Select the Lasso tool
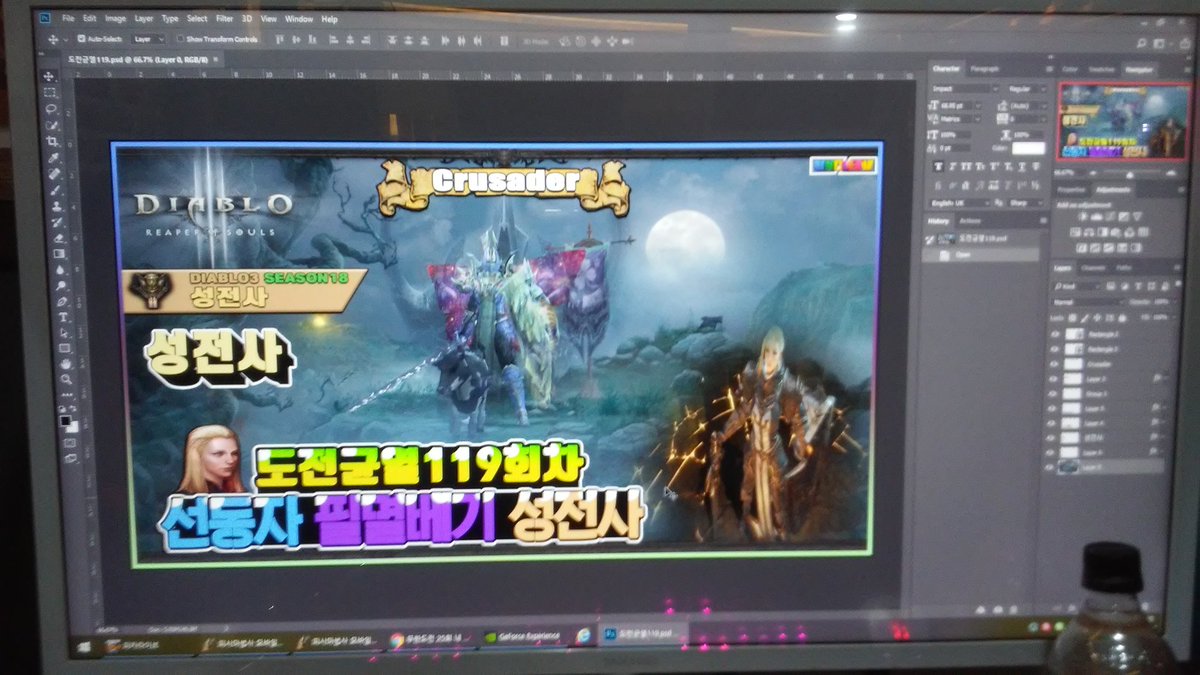This screenshot has height=675, width=1200. 50,109
